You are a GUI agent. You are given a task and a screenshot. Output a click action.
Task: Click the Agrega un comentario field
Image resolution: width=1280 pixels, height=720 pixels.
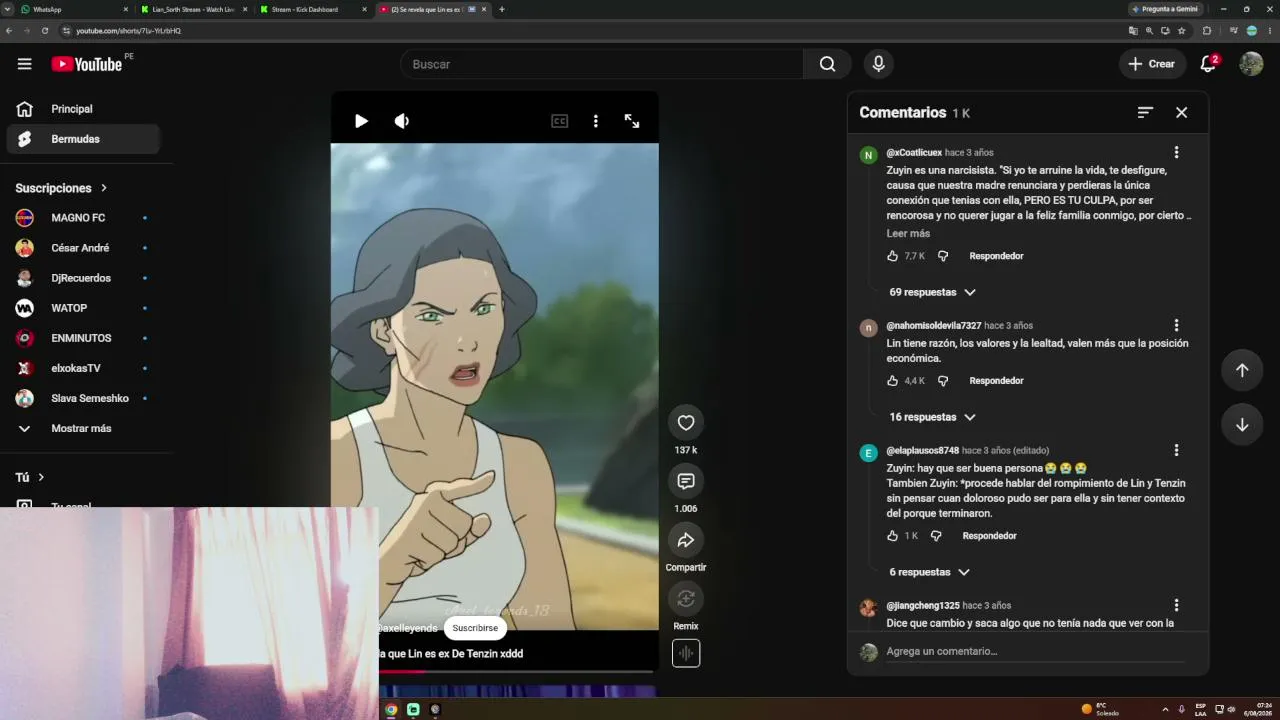pyautogui.click(x=1037, y=651)
